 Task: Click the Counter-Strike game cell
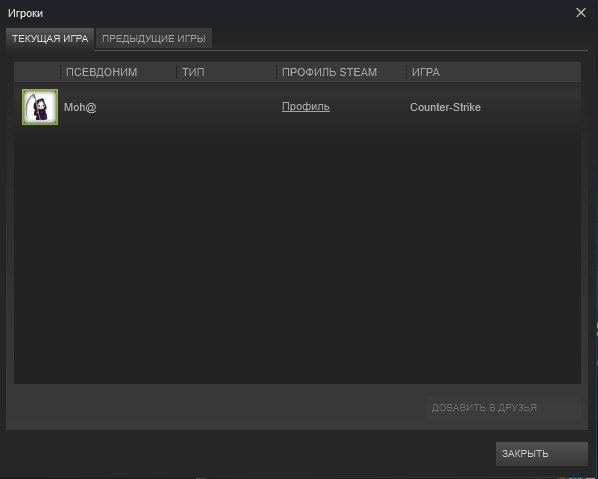click(445, 108)
